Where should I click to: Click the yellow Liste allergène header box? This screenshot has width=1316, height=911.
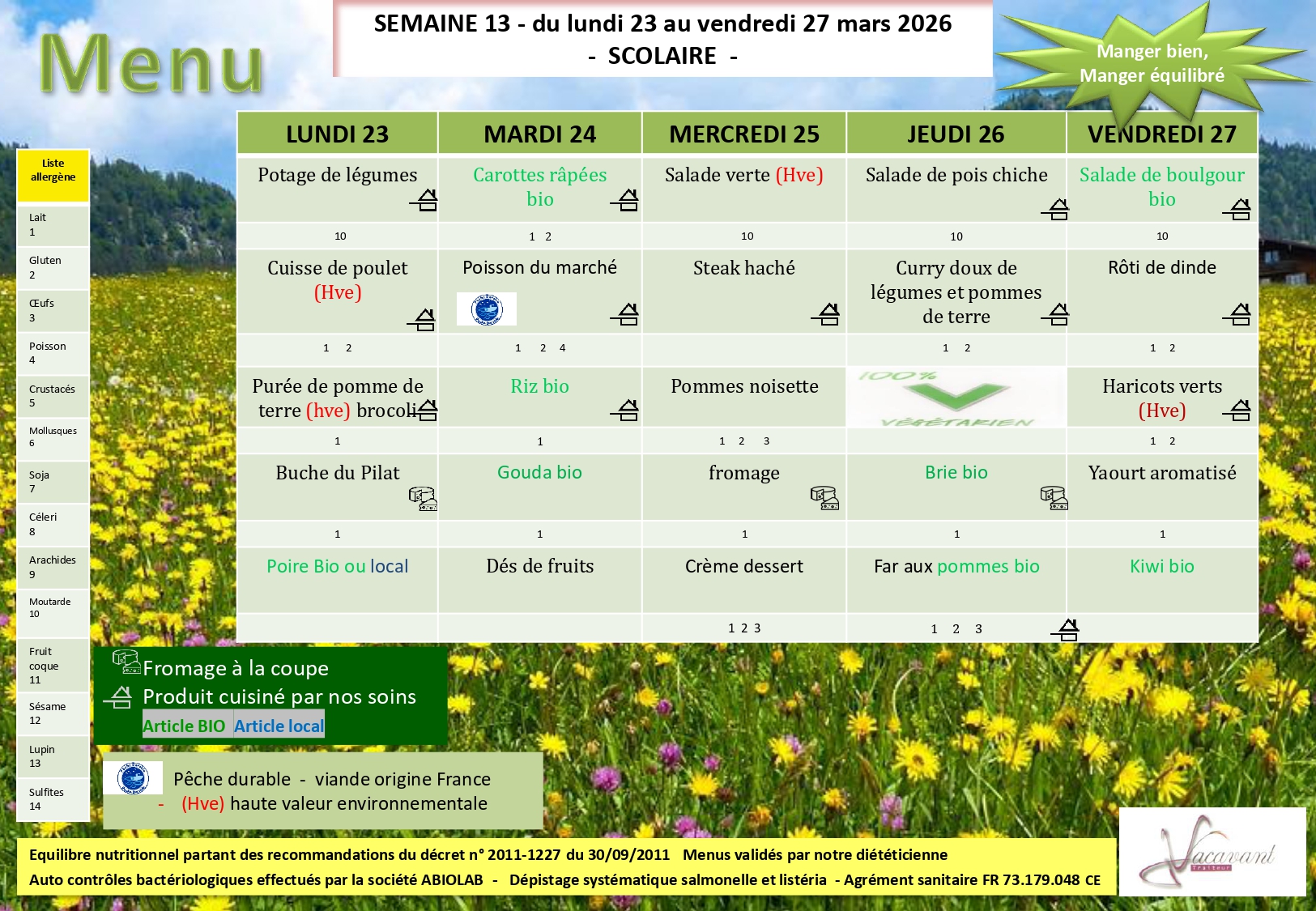click(x=53, y=175)
